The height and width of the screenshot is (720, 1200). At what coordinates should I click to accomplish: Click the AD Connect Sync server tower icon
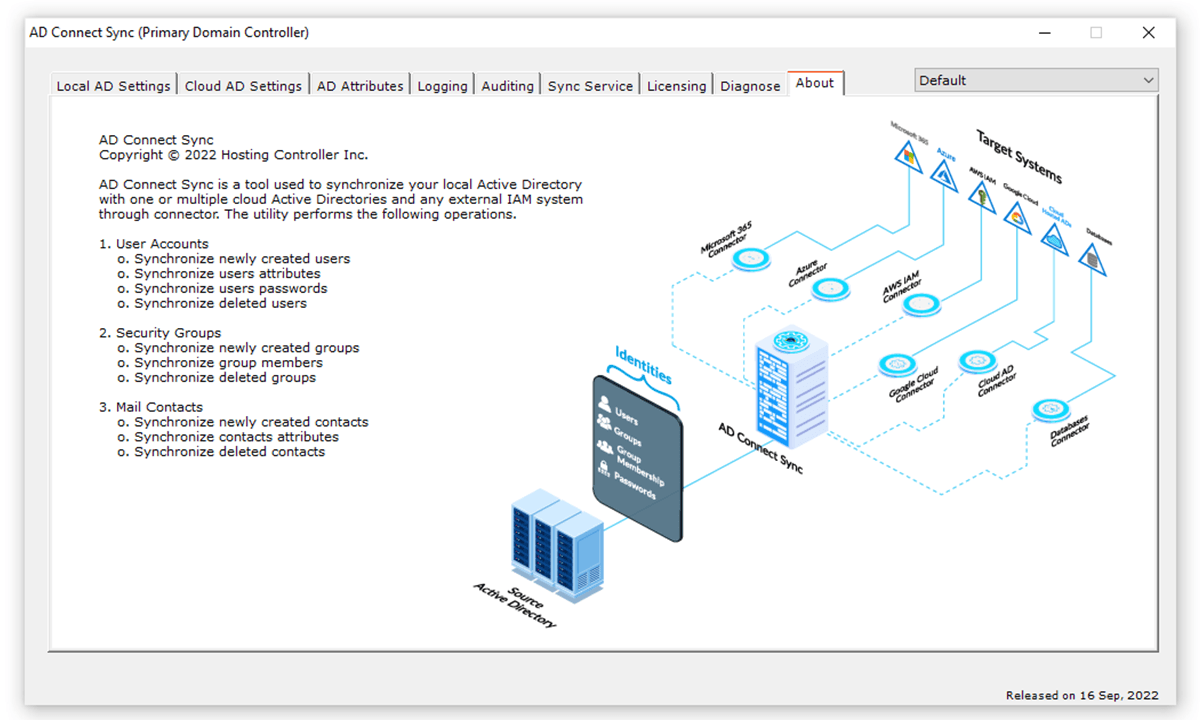(792, 388)
